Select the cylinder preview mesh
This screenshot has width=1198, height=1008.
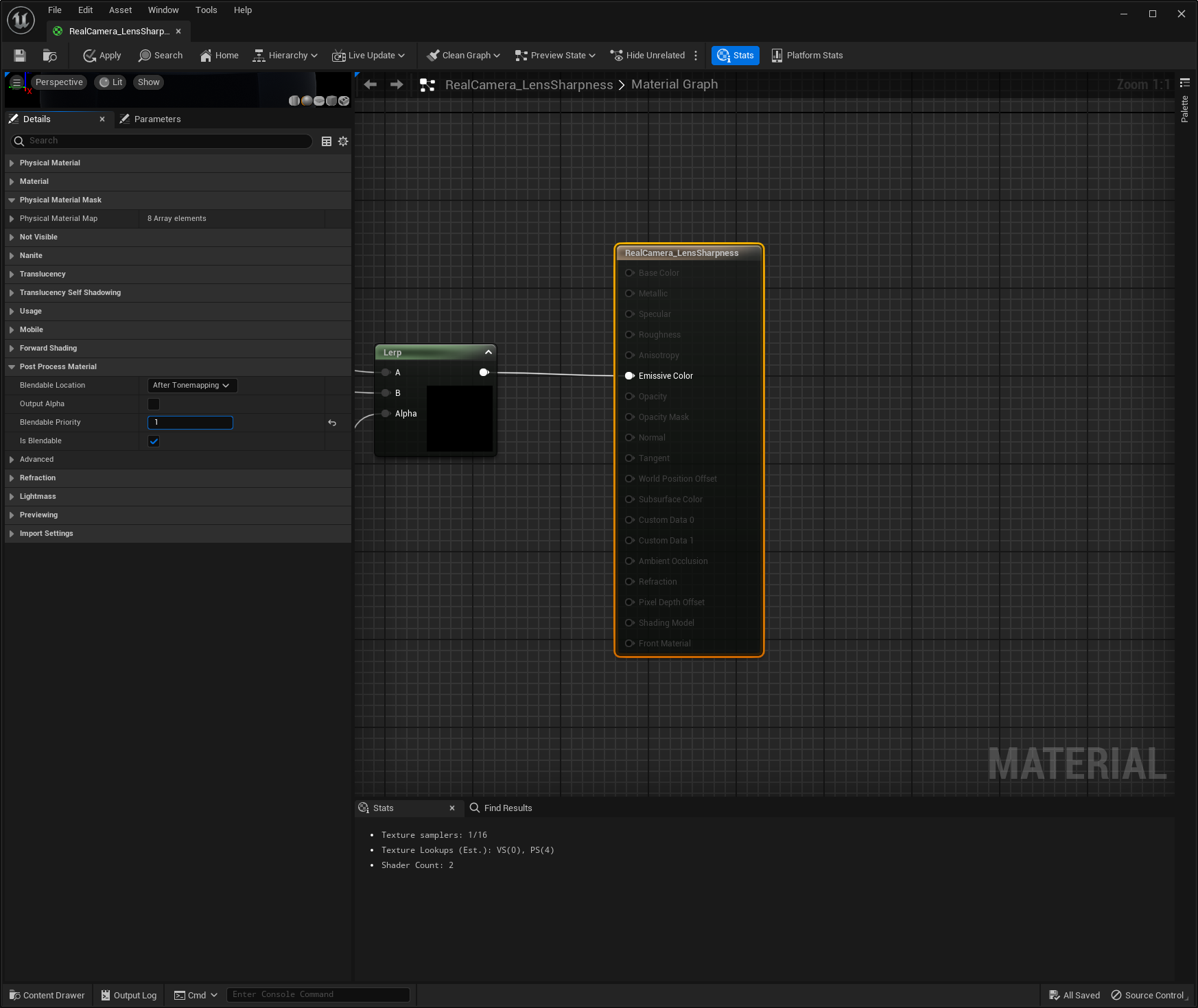[294, 101]
